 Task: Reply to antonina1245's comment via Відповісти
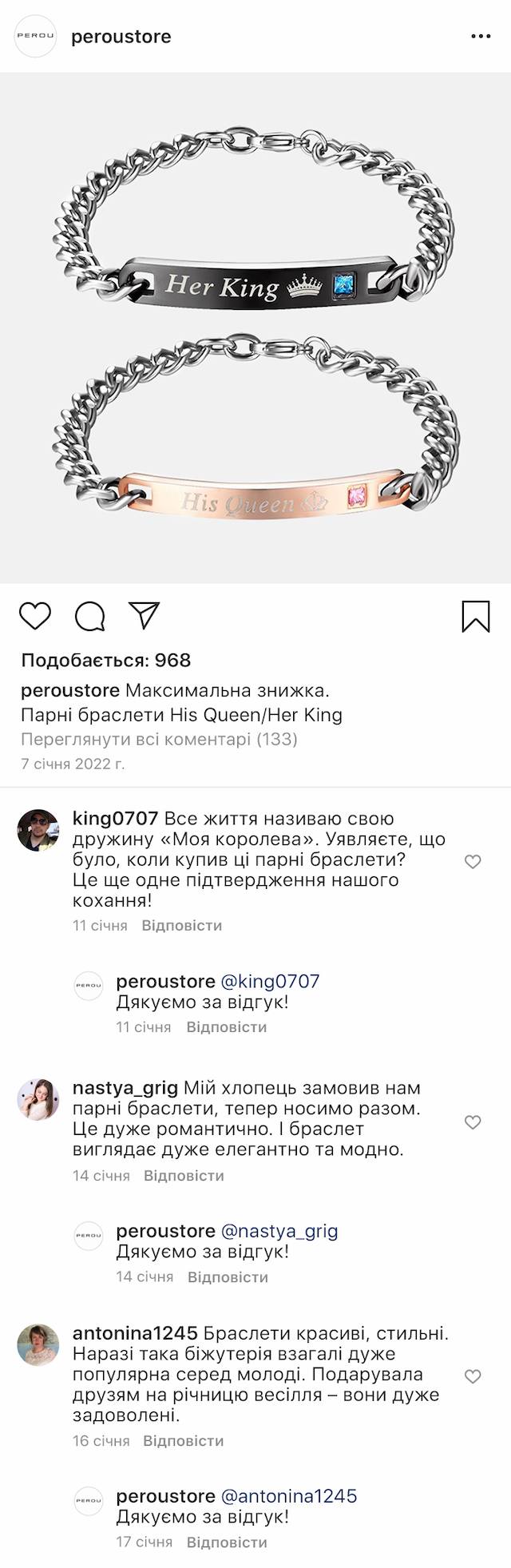point(184,1441)
